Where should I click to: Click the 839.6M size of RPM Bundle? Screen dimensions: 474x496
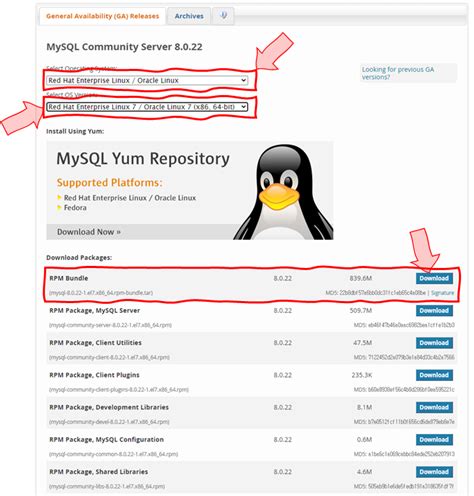361,278
